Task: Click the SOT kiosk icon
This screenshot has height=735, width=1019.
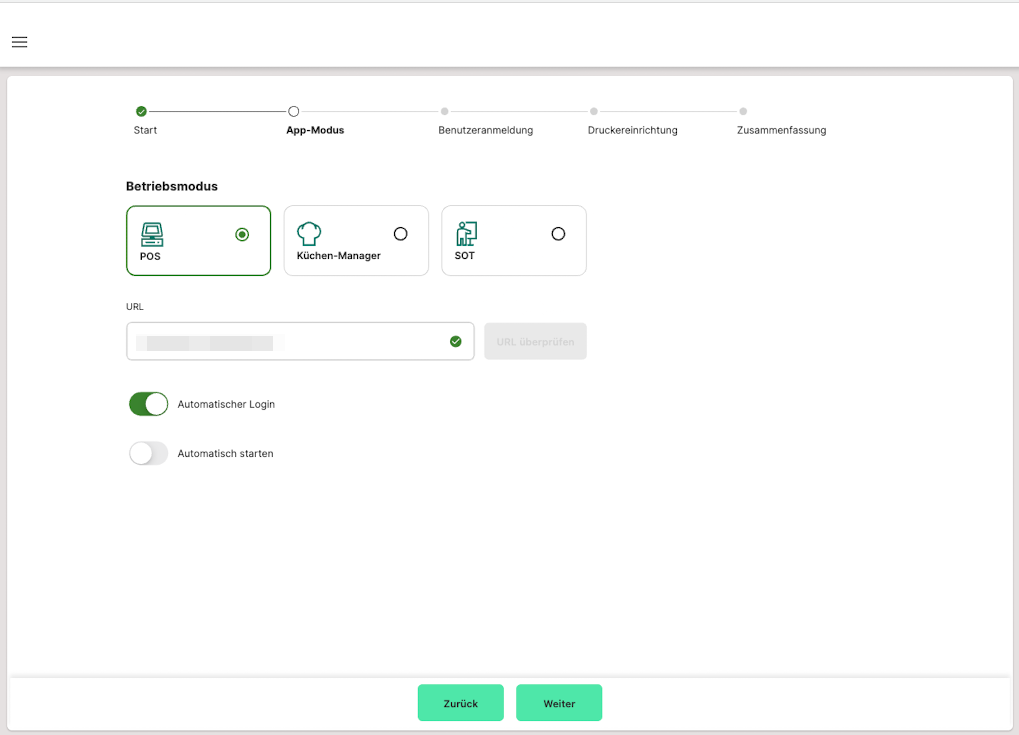Action: tap(466, 234)
